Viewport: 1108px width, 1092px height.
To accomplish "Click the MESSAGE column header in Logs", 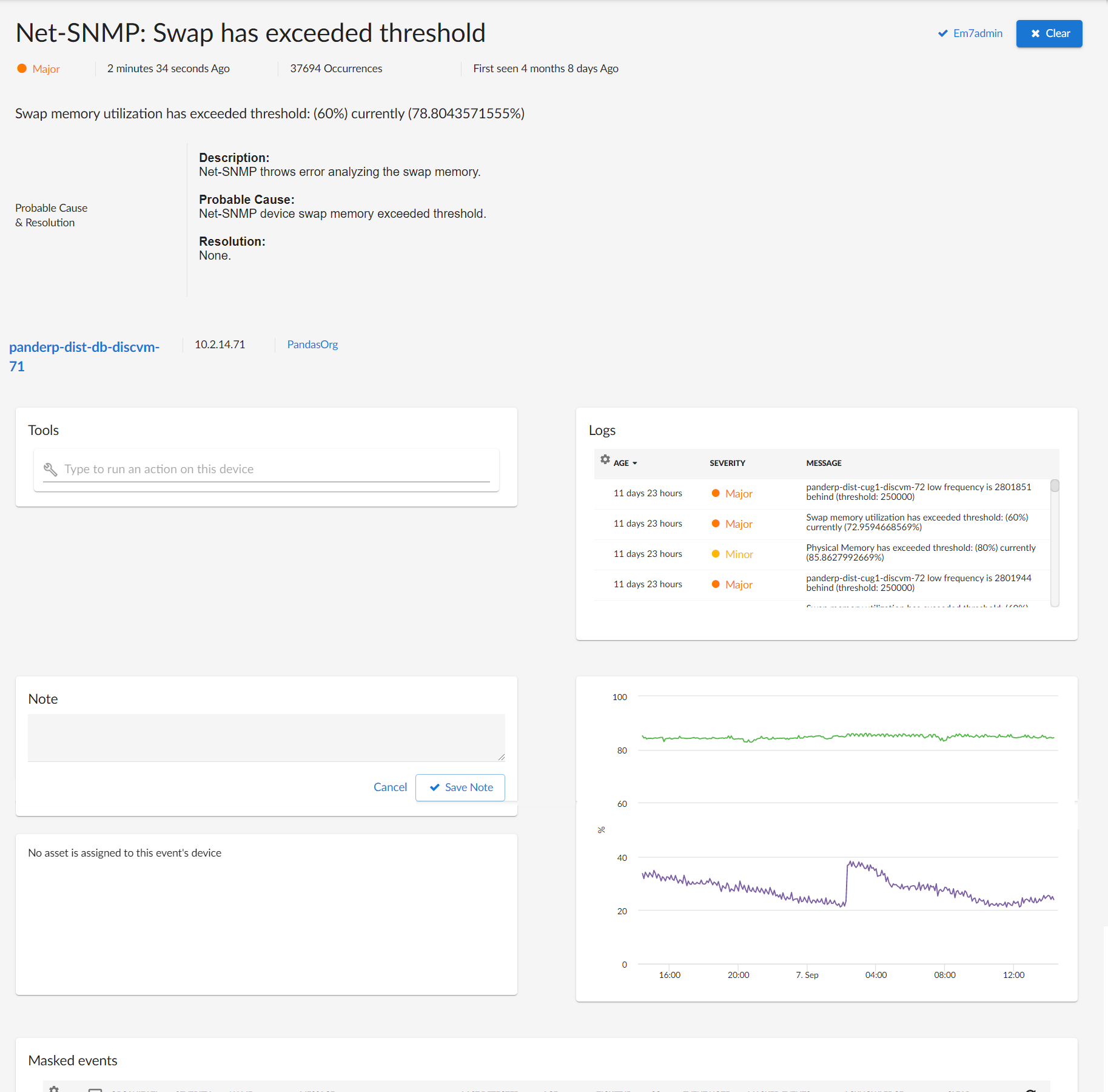I will click(x=824, y=463).
